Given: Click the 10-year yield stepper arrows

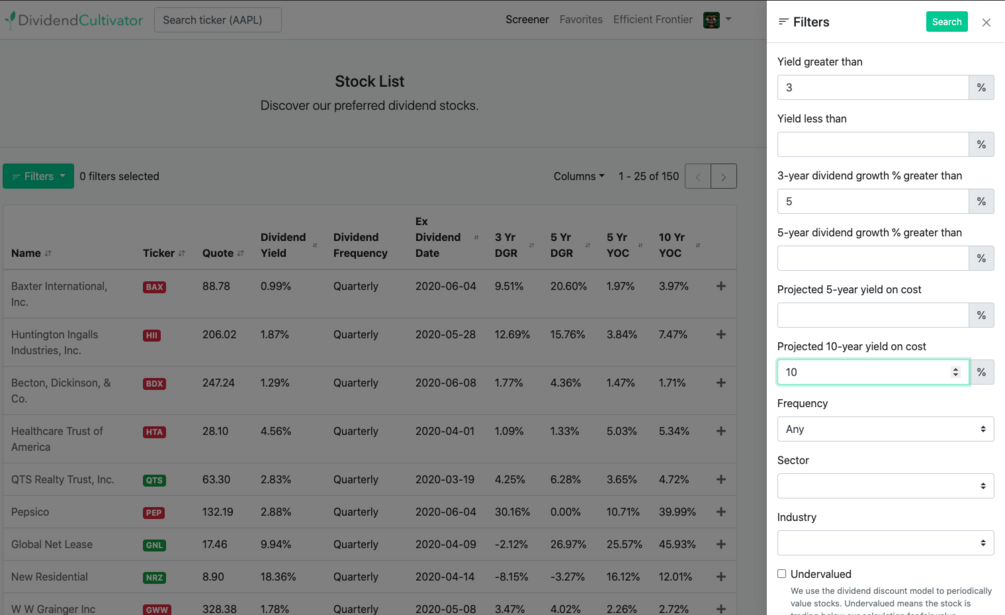Looking at the screenshot, I should click(x=956, y=372).
